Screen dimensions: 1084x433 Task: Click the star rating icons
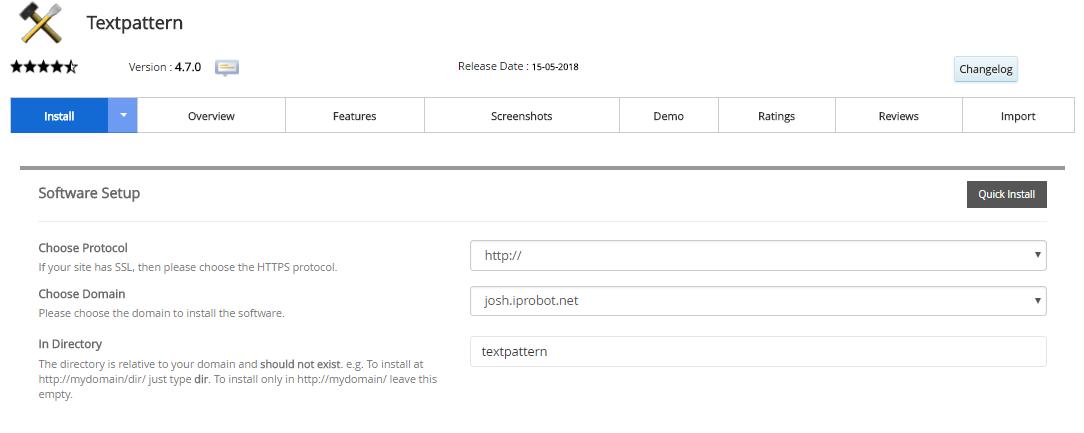tap(44, 67)
